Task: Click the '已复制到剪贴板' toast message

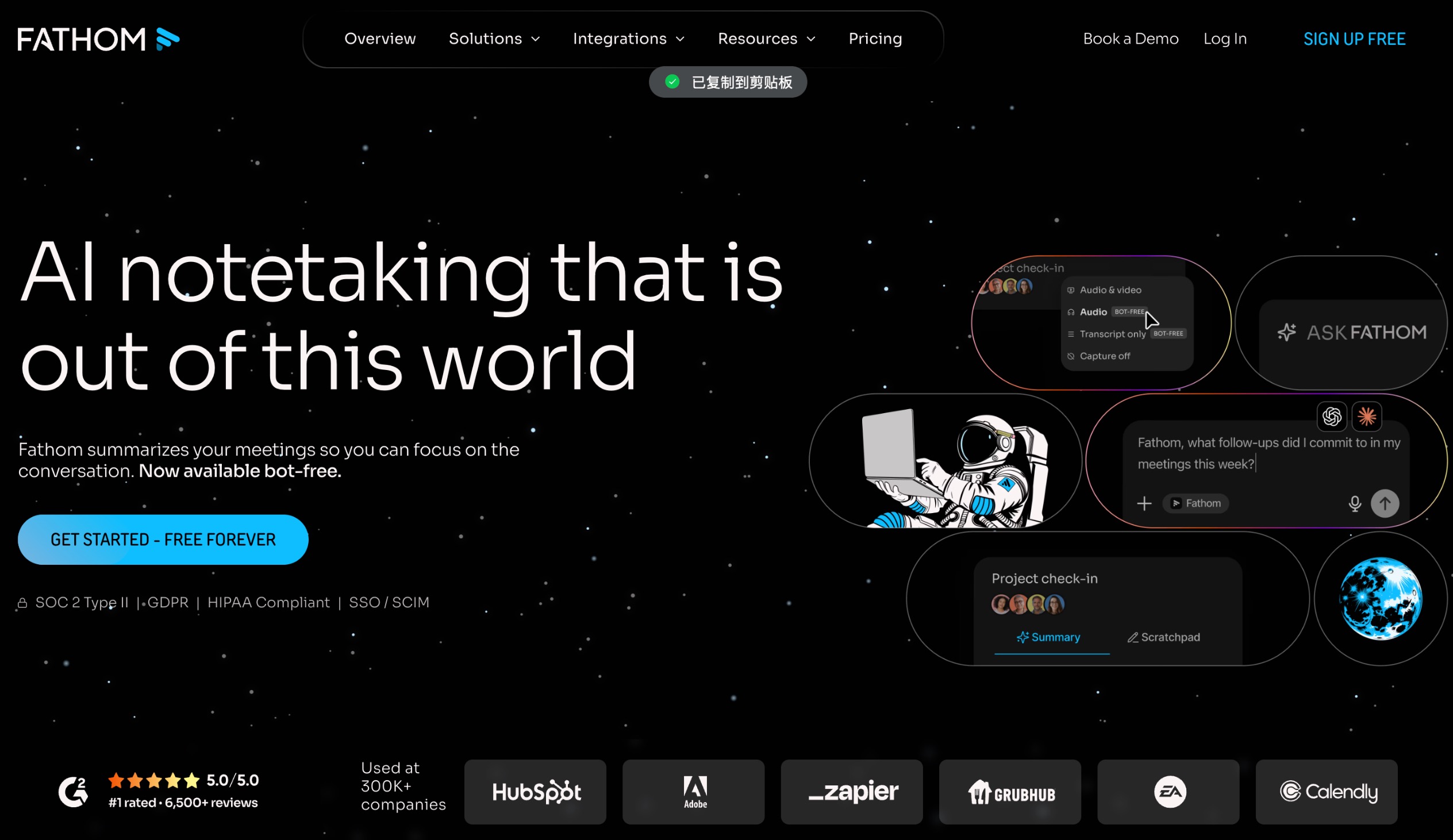Action: (728, 82)
